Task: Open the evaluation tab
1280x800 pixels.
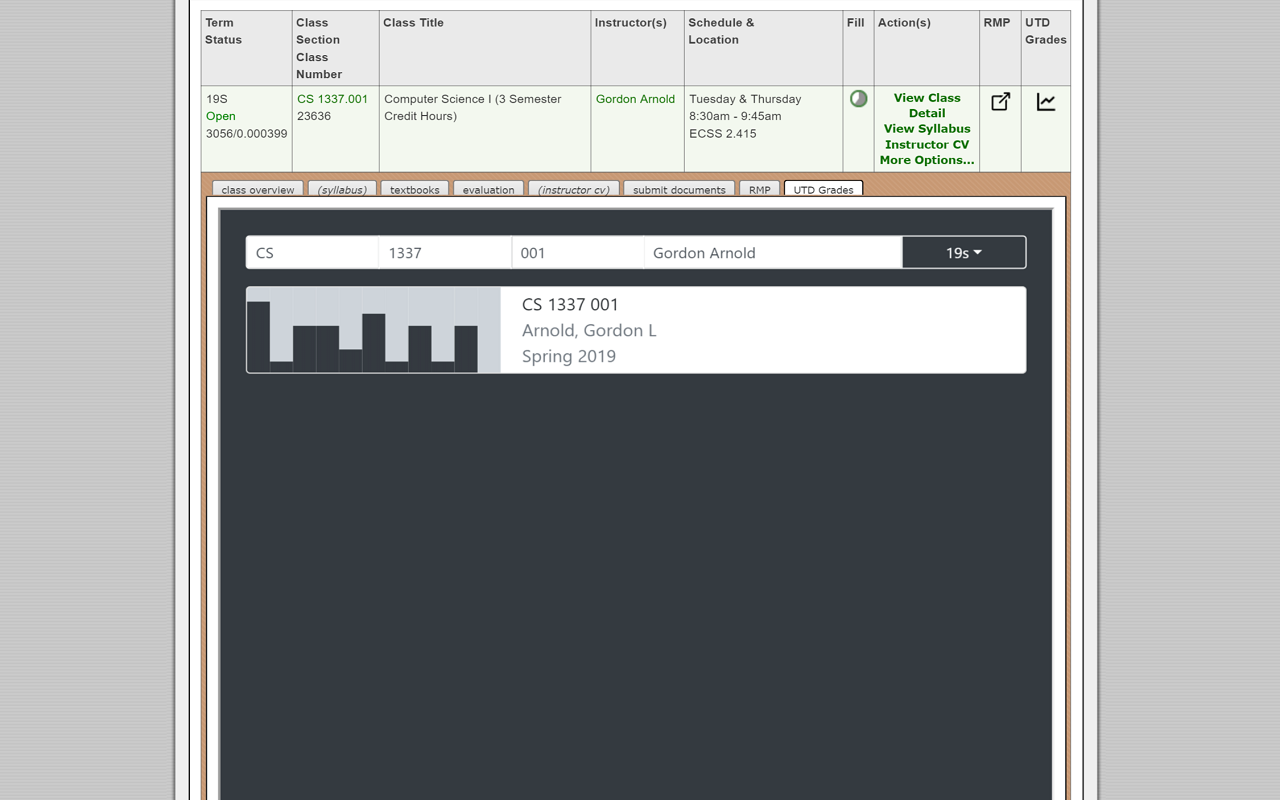Action: point(489,189)
